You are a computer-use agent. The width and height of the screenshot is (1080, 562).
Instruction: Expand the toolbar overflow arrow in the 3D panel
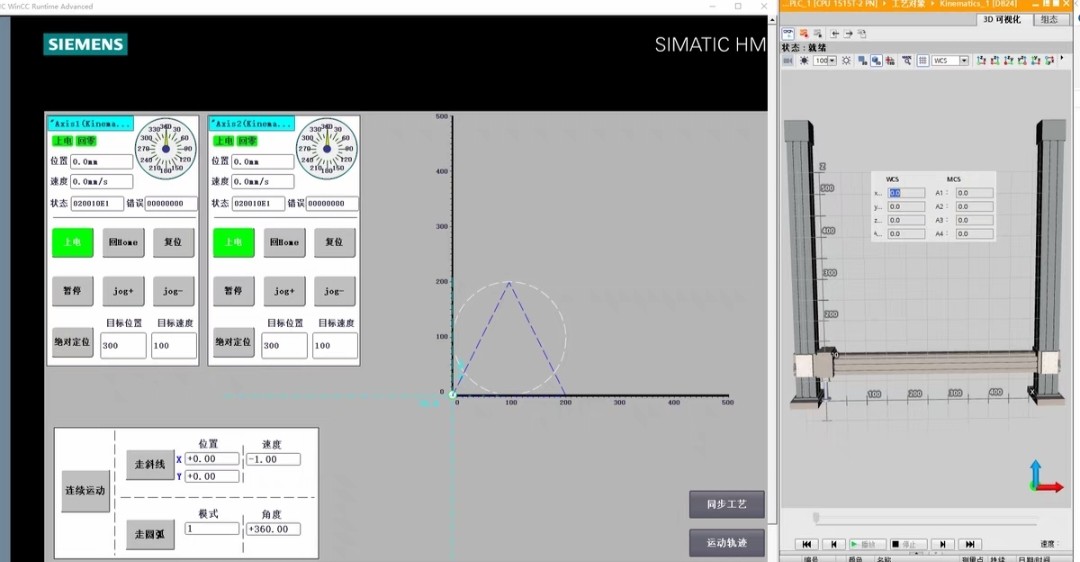[x=1061, y=59]
